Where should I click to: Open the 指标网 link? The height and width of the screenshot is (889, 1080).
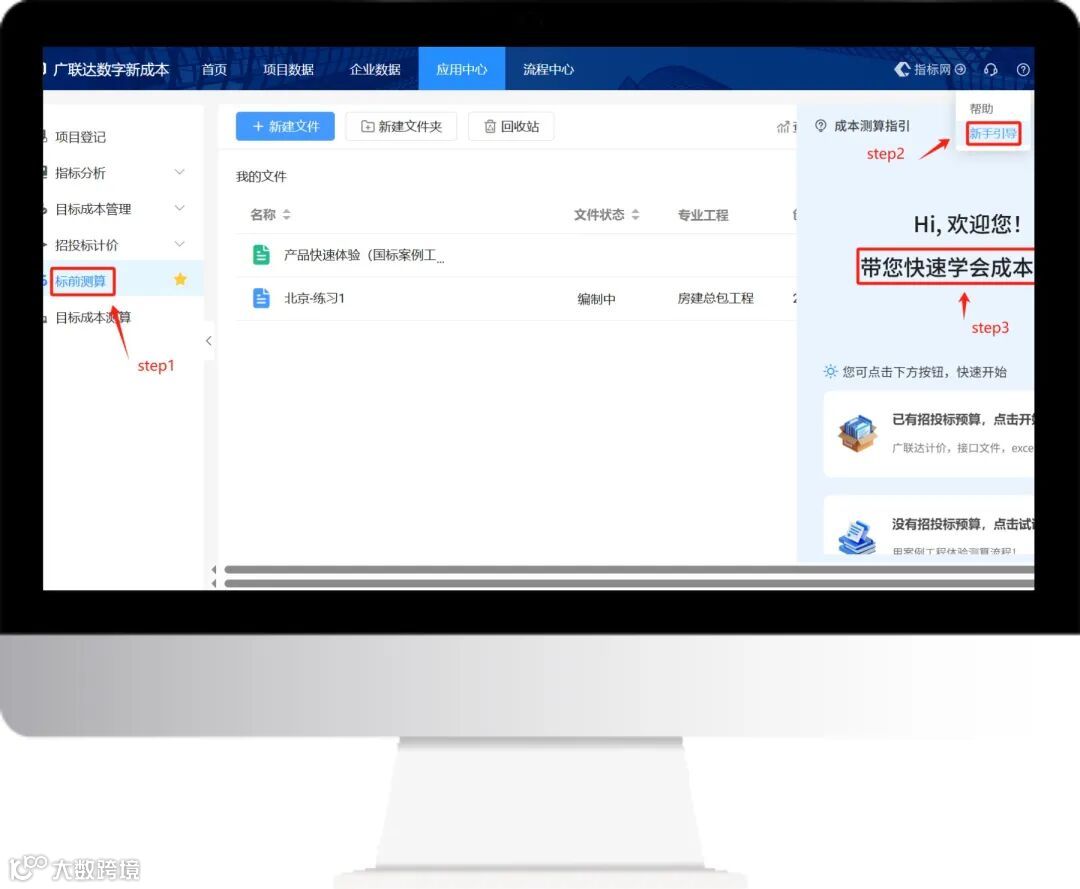(931, 69)
